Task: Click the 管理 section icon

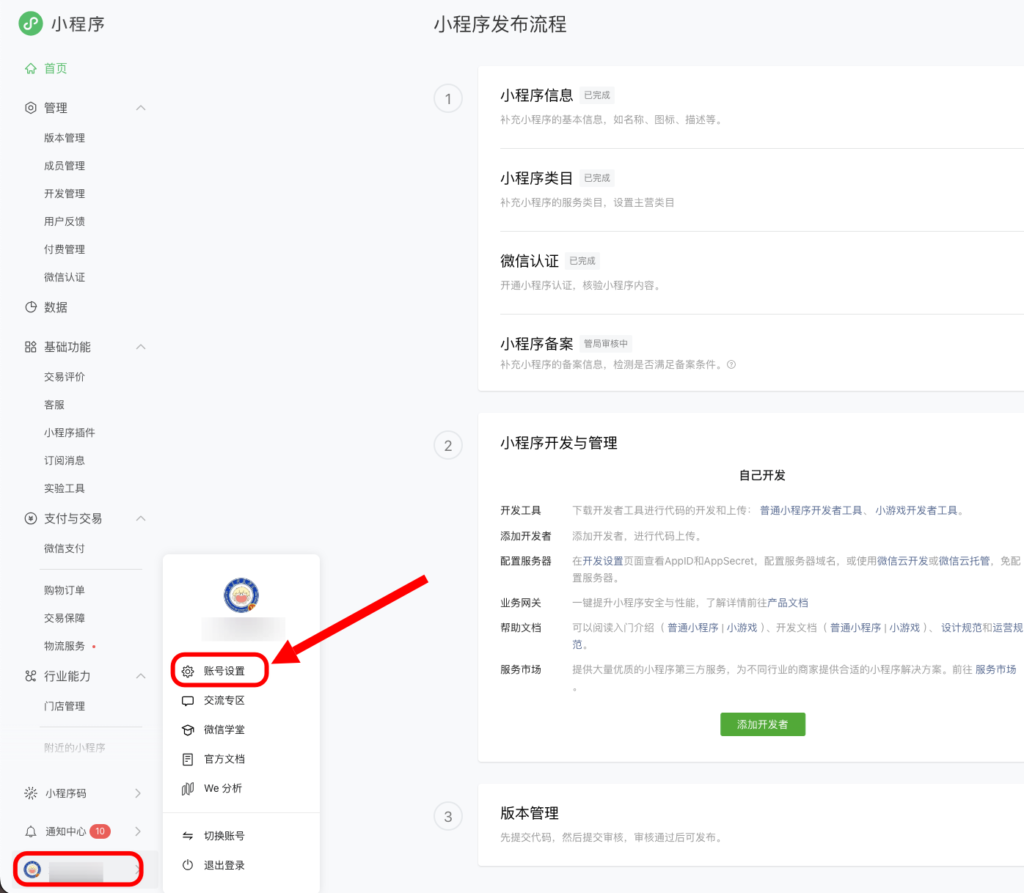Action: [30, 107]
